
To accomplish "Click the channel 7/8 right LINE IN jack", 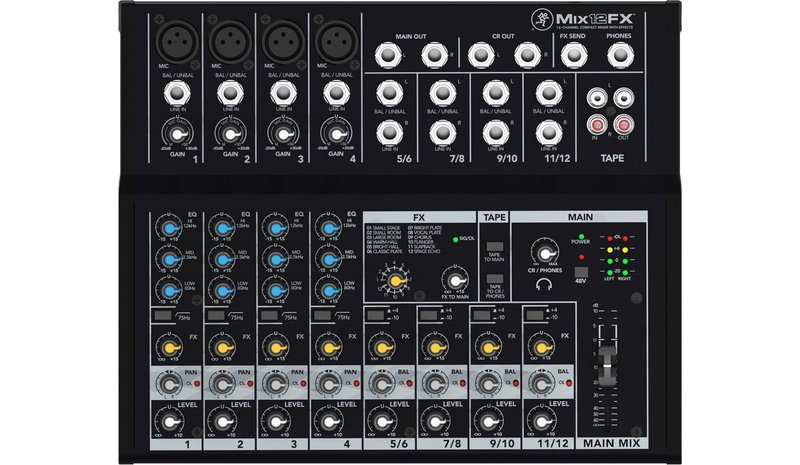I will pos(442,133).
